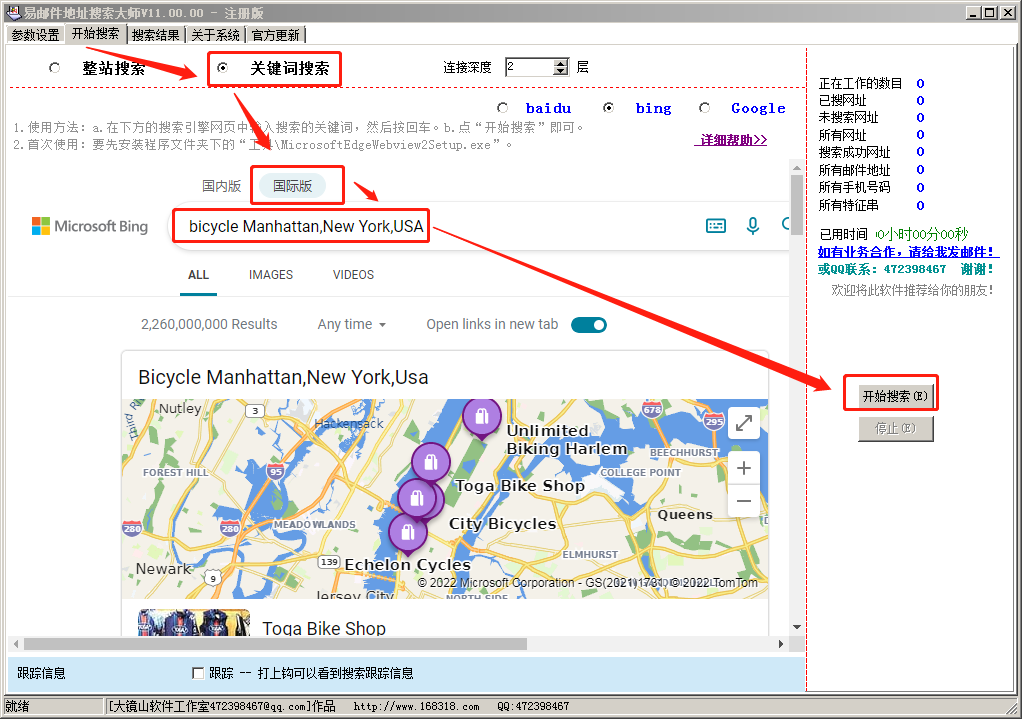This screenshot has height=719, width=1022.
Task: Choose the bing search engine option
Action: [609, 108]
